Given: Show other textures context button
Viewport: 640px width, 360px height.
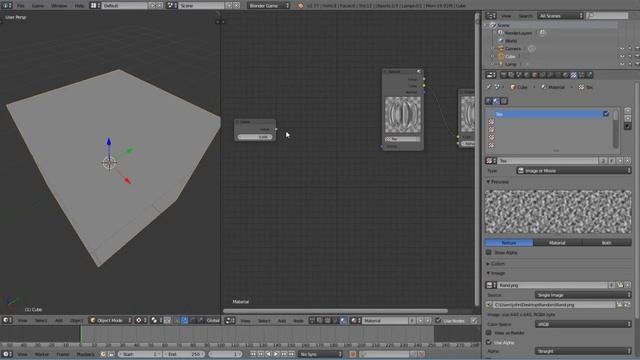Looking at the screenshot, I should (504, 101).
